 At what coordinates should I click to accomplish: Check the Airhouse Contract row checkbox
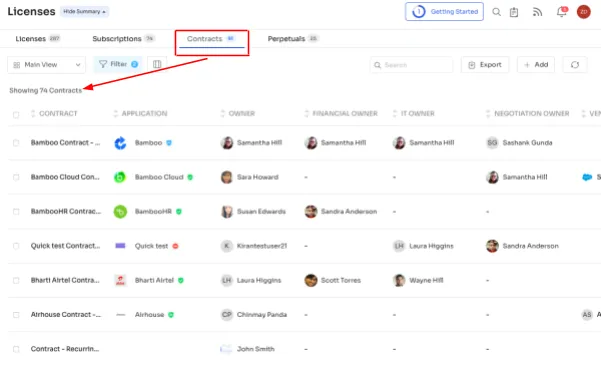coord(16,315)
